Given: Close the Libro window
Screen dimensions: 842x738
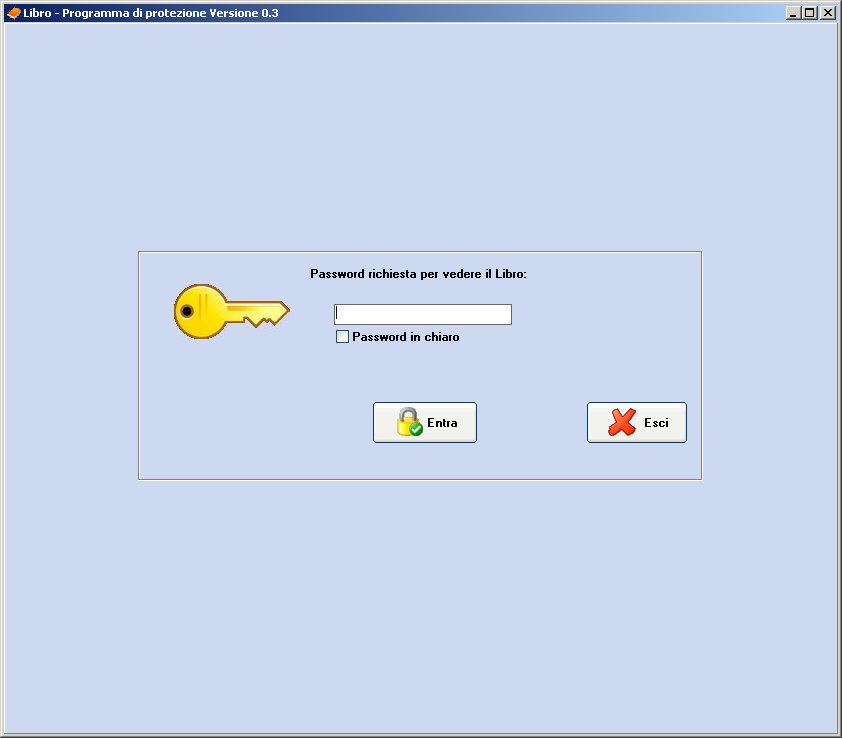Looking at the screenshot, I should tap(828, 13).
